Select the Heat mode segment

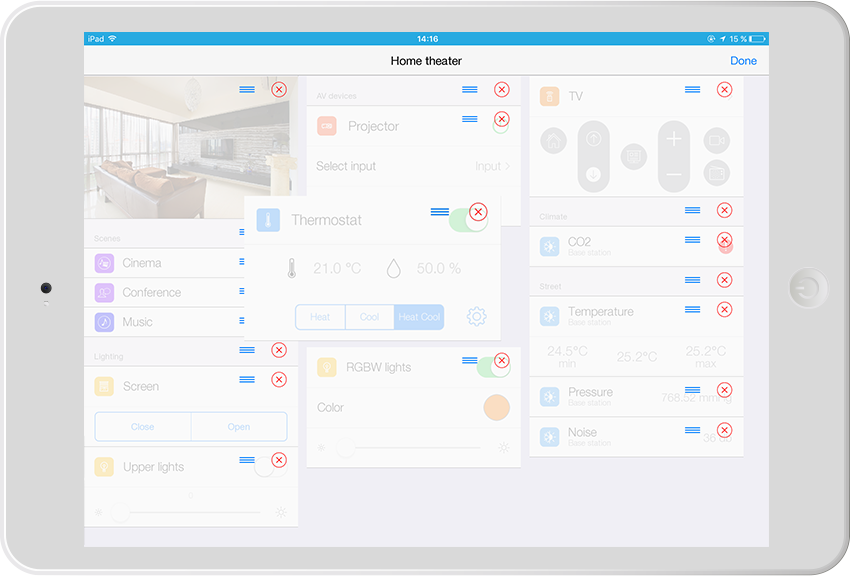click(x=320, y=317)
